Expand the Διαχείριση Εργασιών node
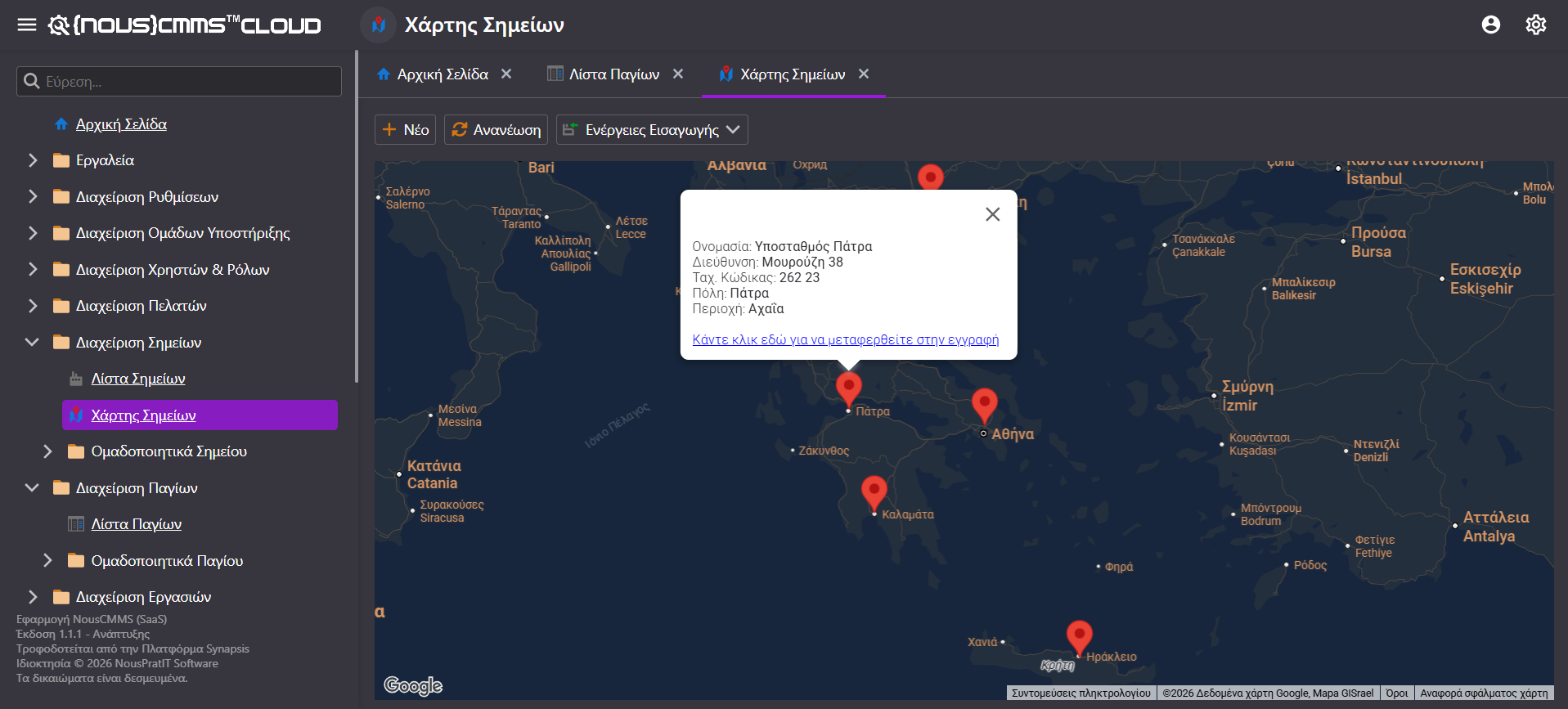Viewport: 1568px width, 709px height. pos(33,597)
